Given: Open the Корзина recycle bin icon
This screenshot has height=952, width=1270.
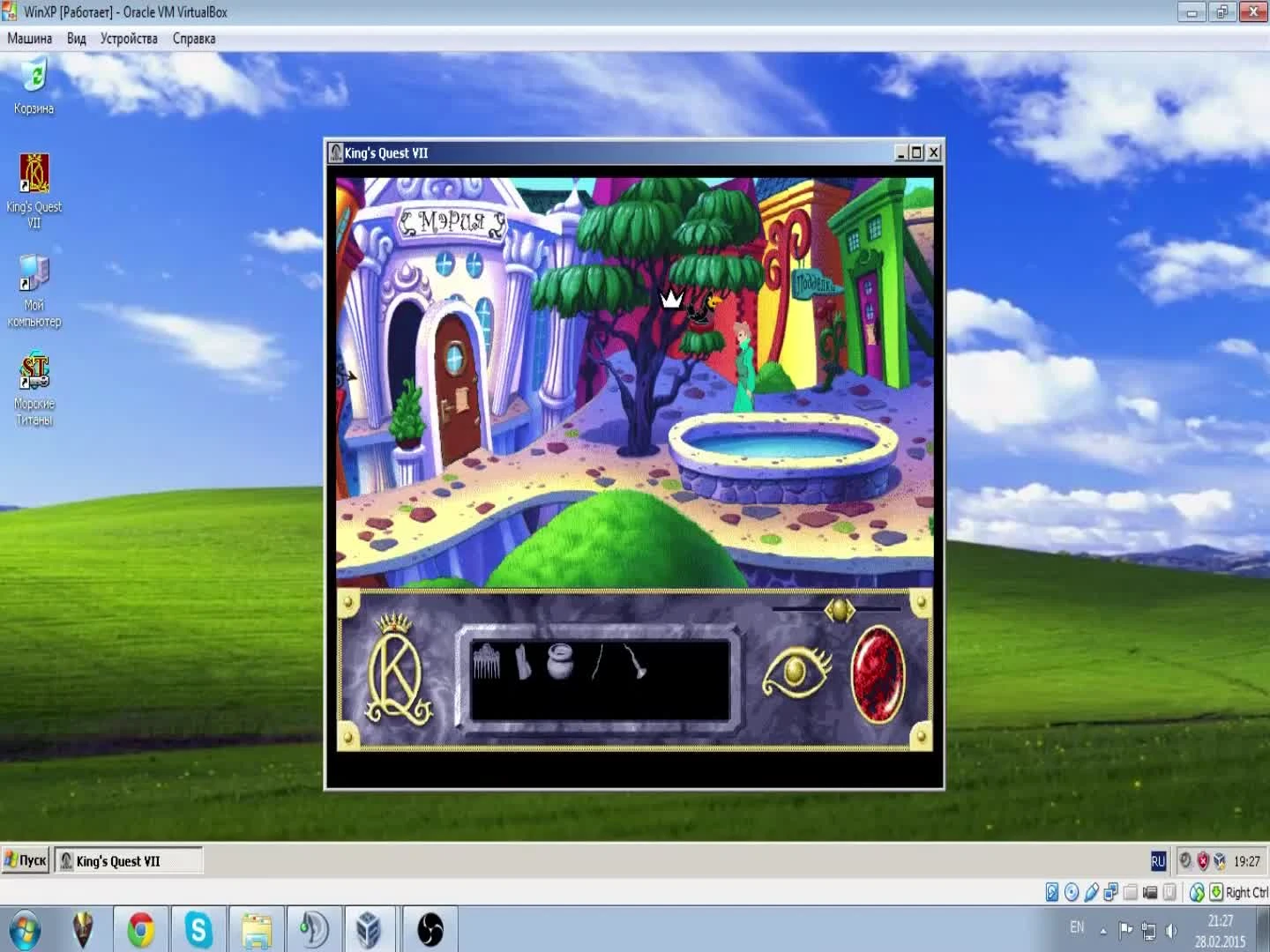Looking at the screenshot, I should coord(34,86).
